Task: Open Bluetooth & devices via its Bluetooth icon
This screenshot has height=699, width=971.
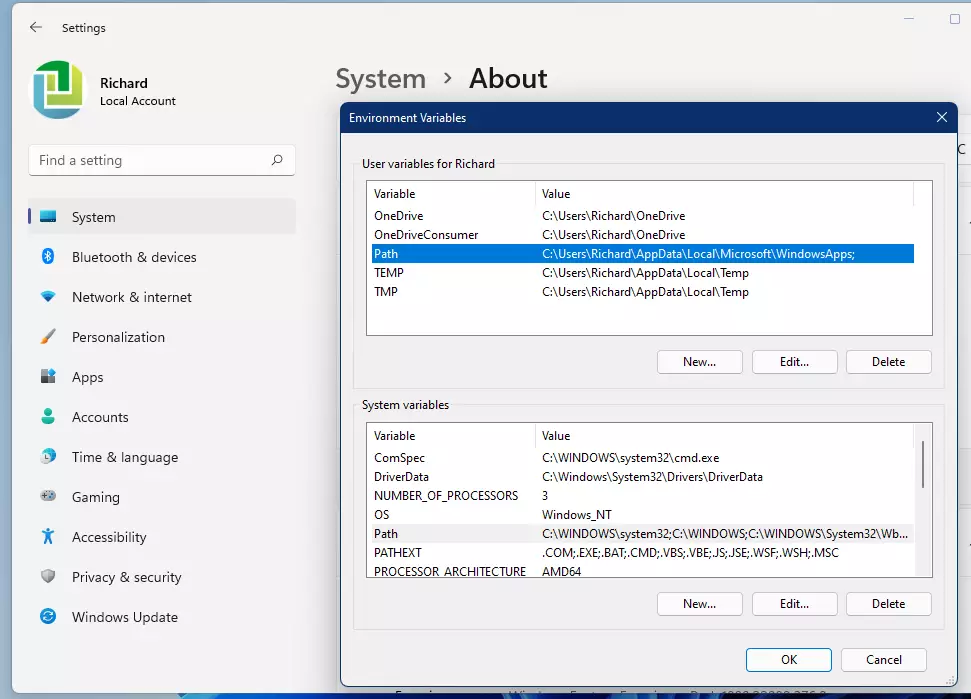Action: (x=48, y=256)
